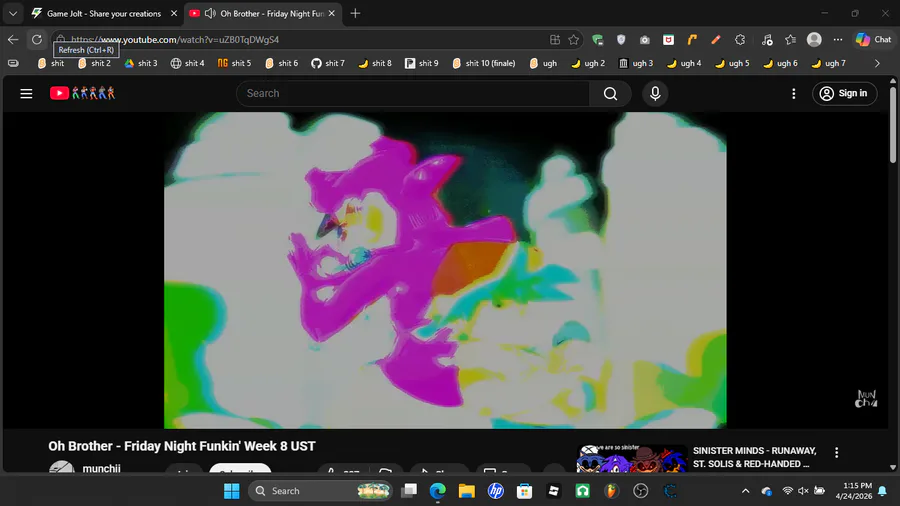Open split screen icon in address bar
Screen dimensions: 900x506
coord(554,40)
